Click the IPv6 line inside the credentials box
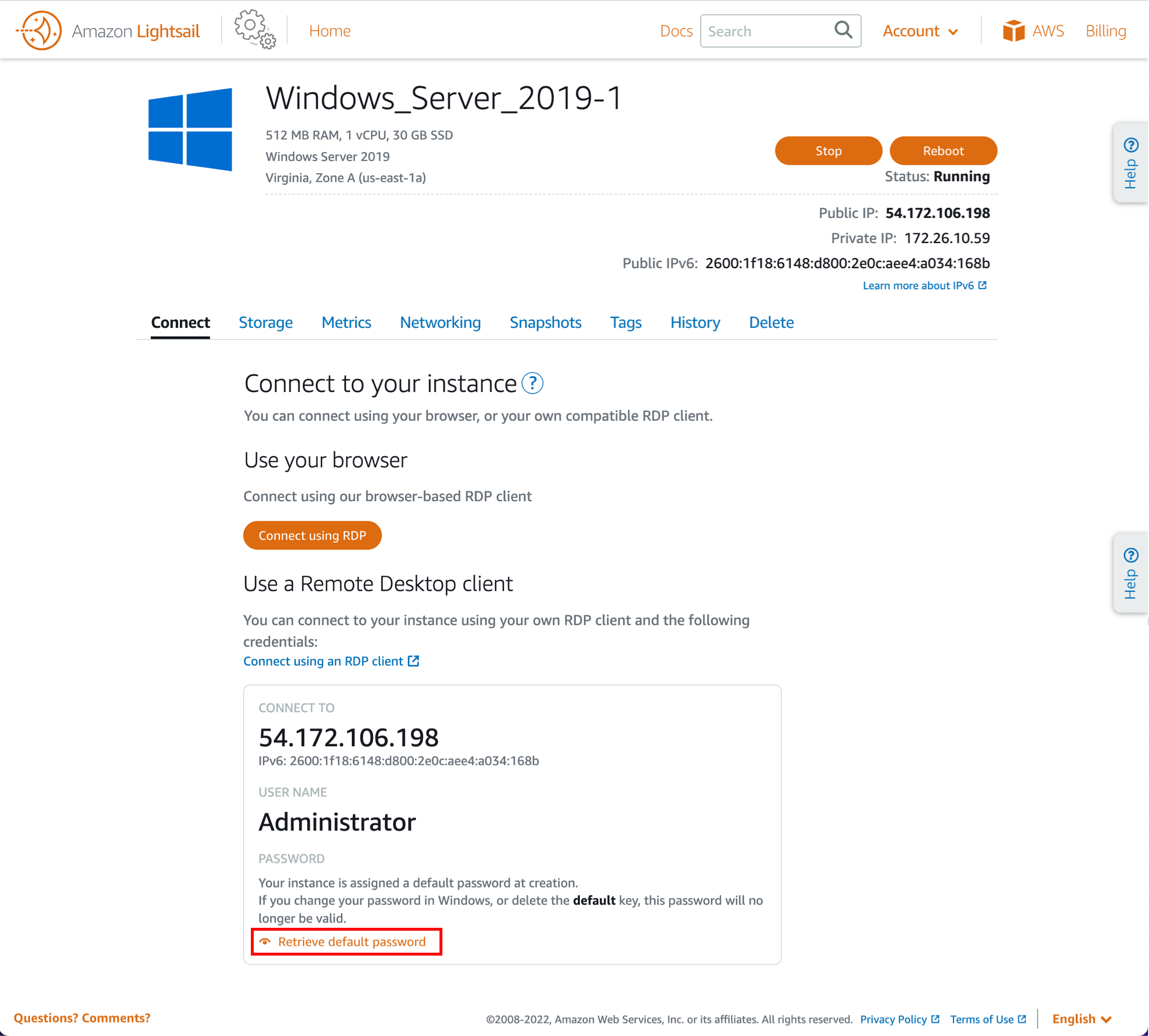Viewport: 1149px width, 1036px height. (398, 761)
